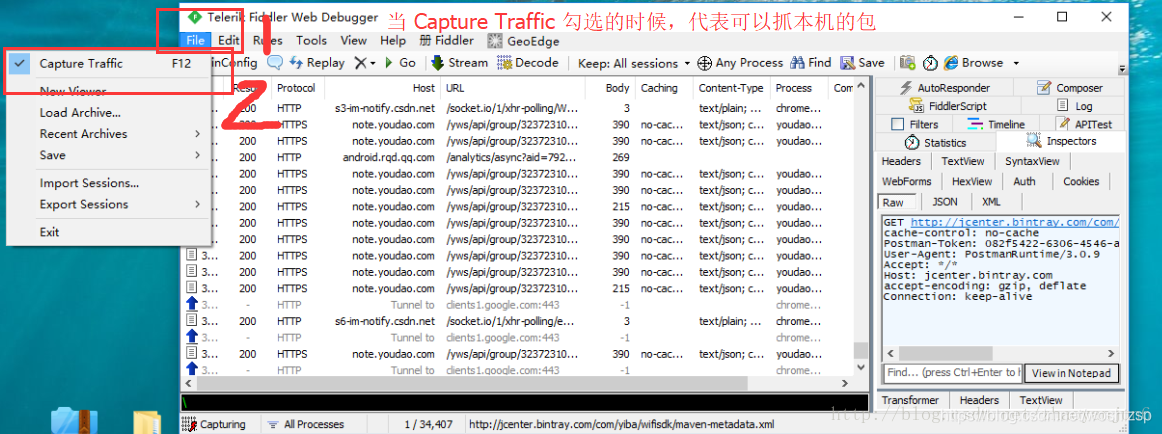
Task: Open the AutoResponder lightning tab
Action: pos(944,87)
